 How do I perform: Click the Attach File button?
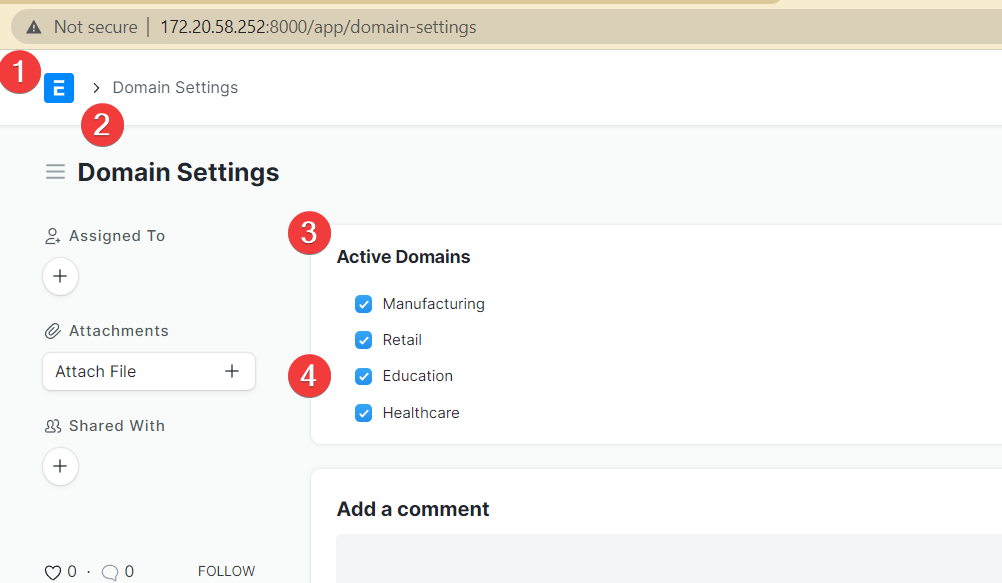pyautogui.click(x=95, y=371)
